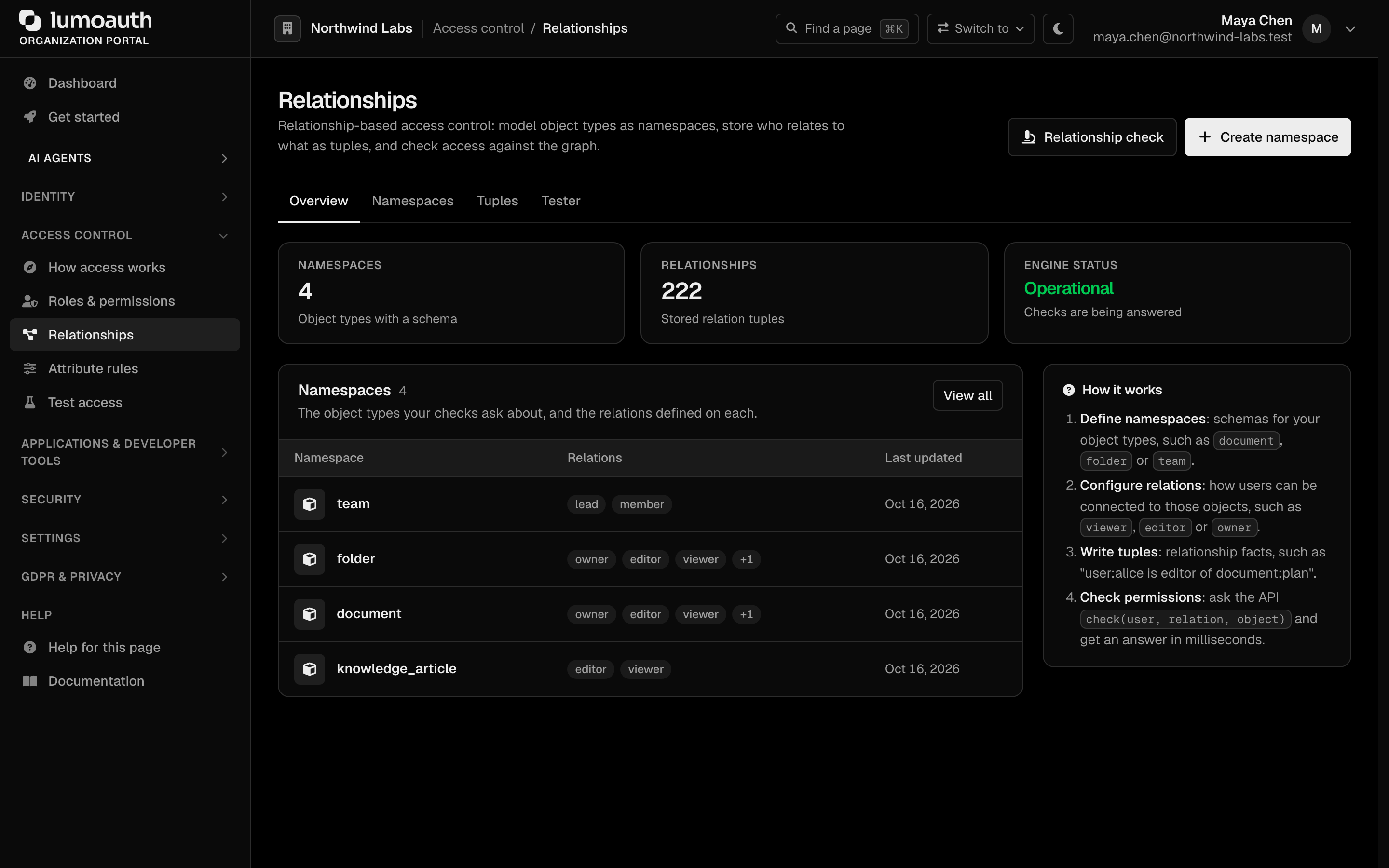1389x868 pixels.
Task: Click the knowledge_article namespace cube icon
Action: click(x=310, y=669)
